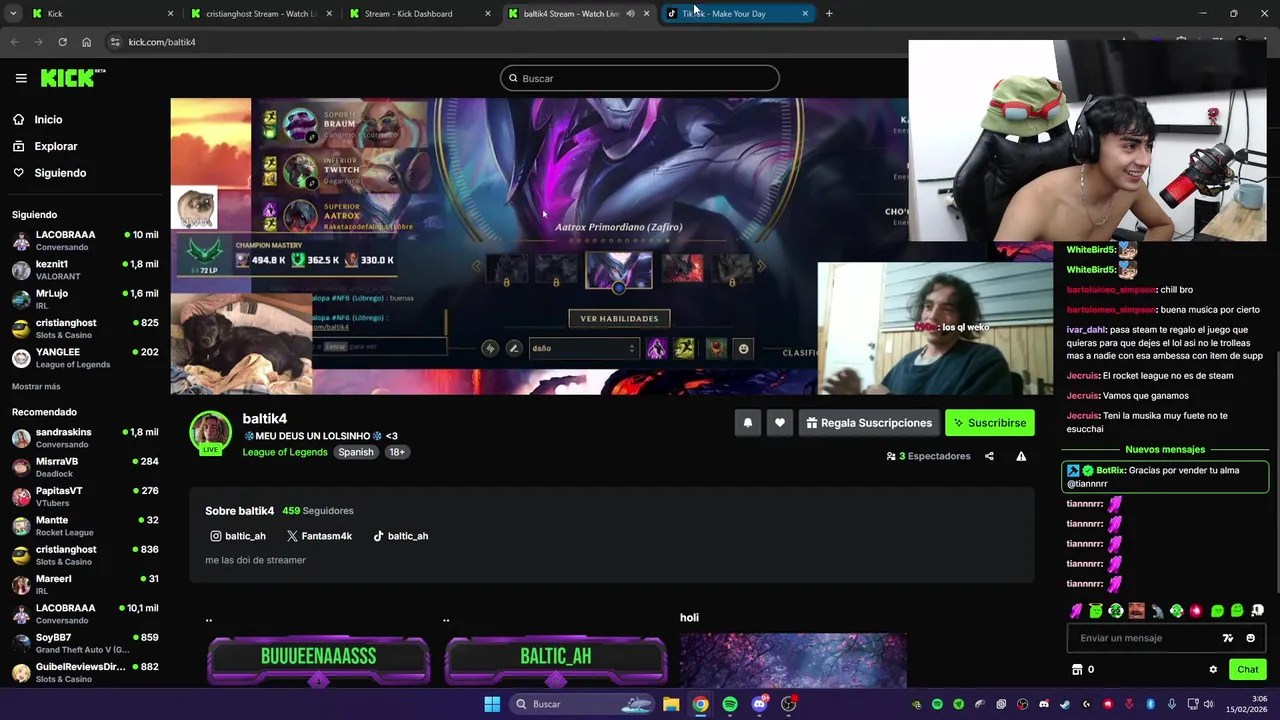
Task: Click the League of Legends category link
Action: [285, 452]
